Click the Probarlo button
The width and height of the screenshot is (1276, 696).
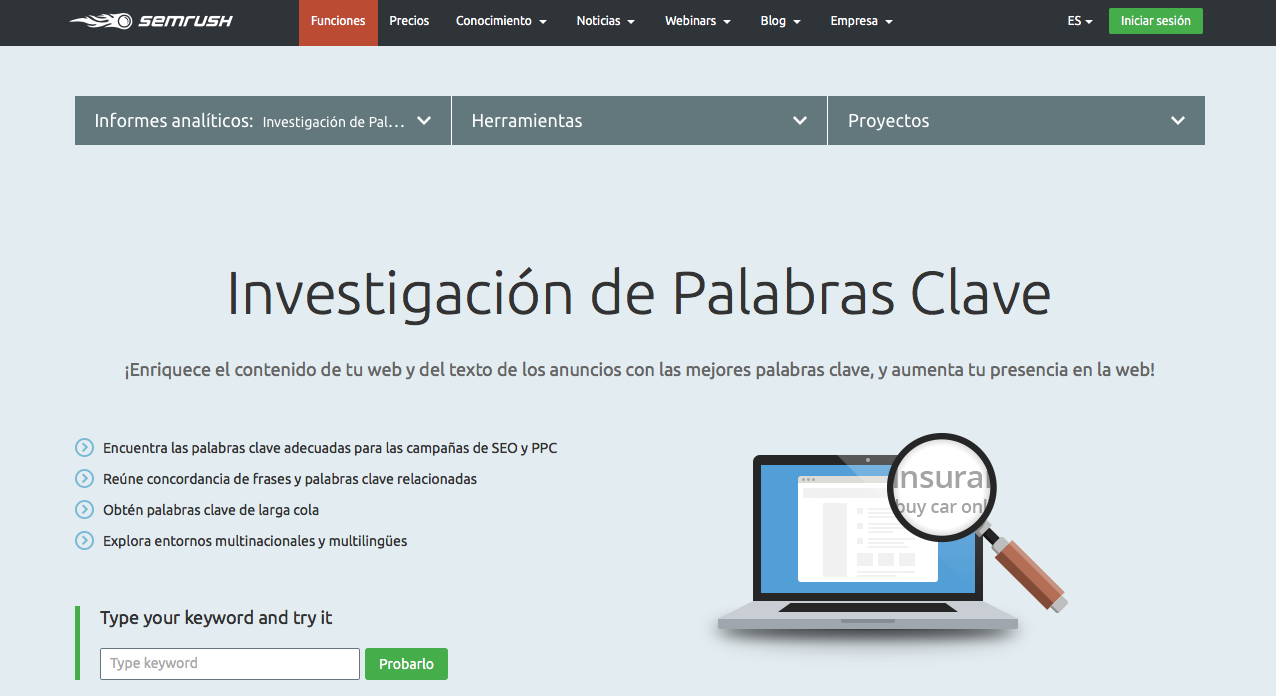[x=406, y=663]
